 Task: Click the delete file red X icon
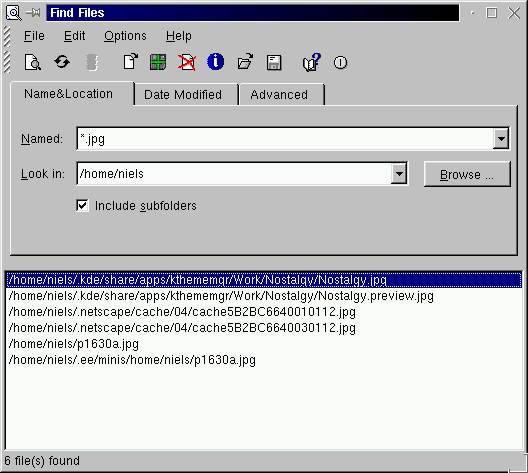point(187,62)
